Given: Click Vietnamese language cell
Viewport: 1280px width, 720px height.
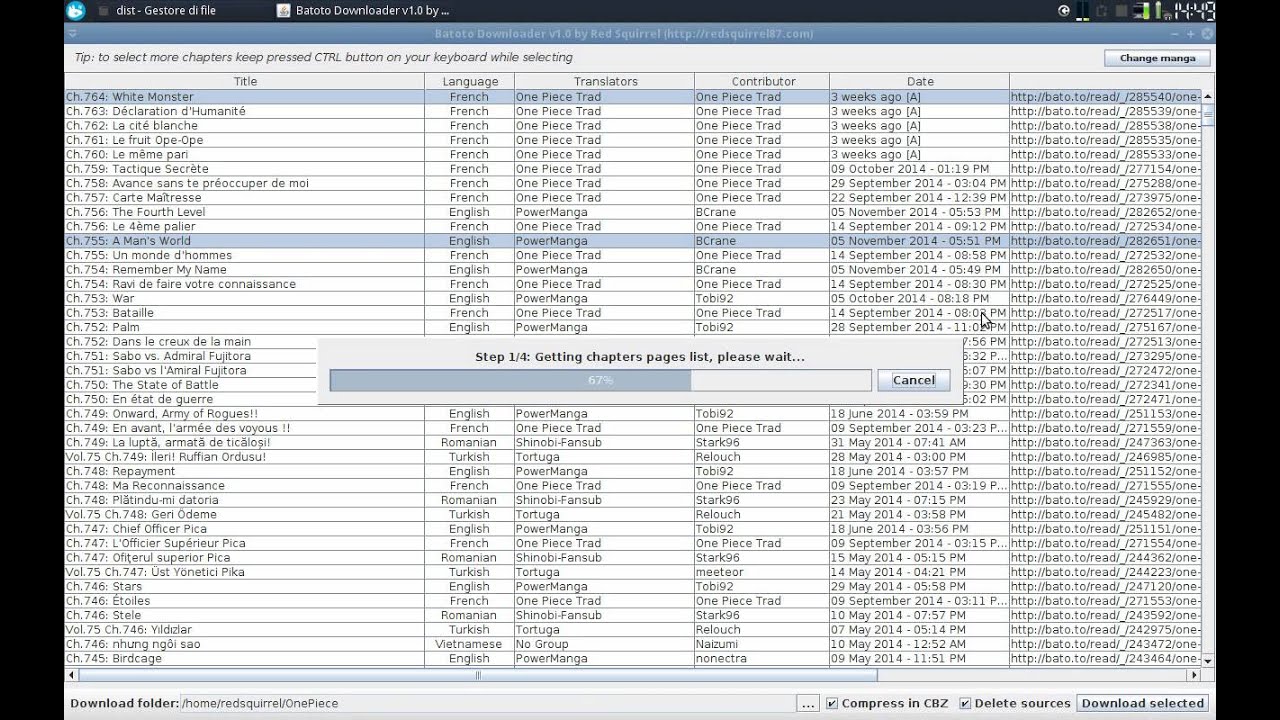Looking at the screenshot, I should [x=469, y=644].
